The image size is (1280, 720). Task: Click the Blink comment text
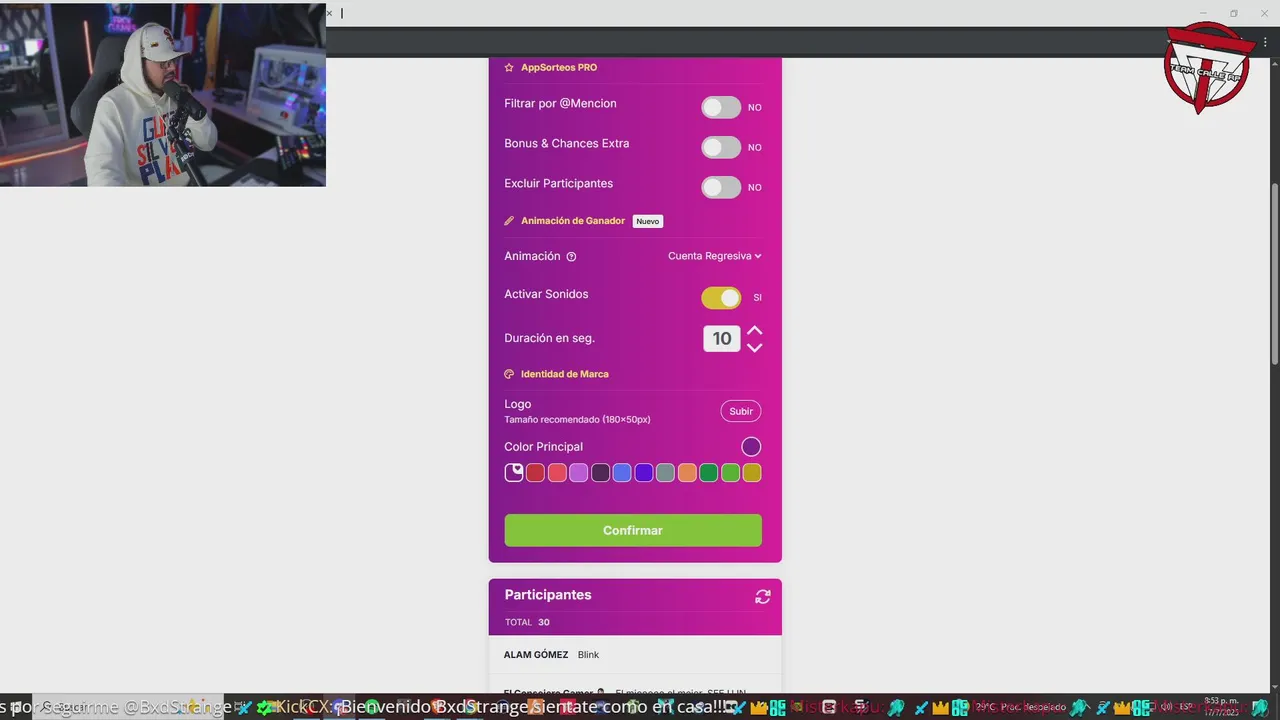[x=588, y=655]
